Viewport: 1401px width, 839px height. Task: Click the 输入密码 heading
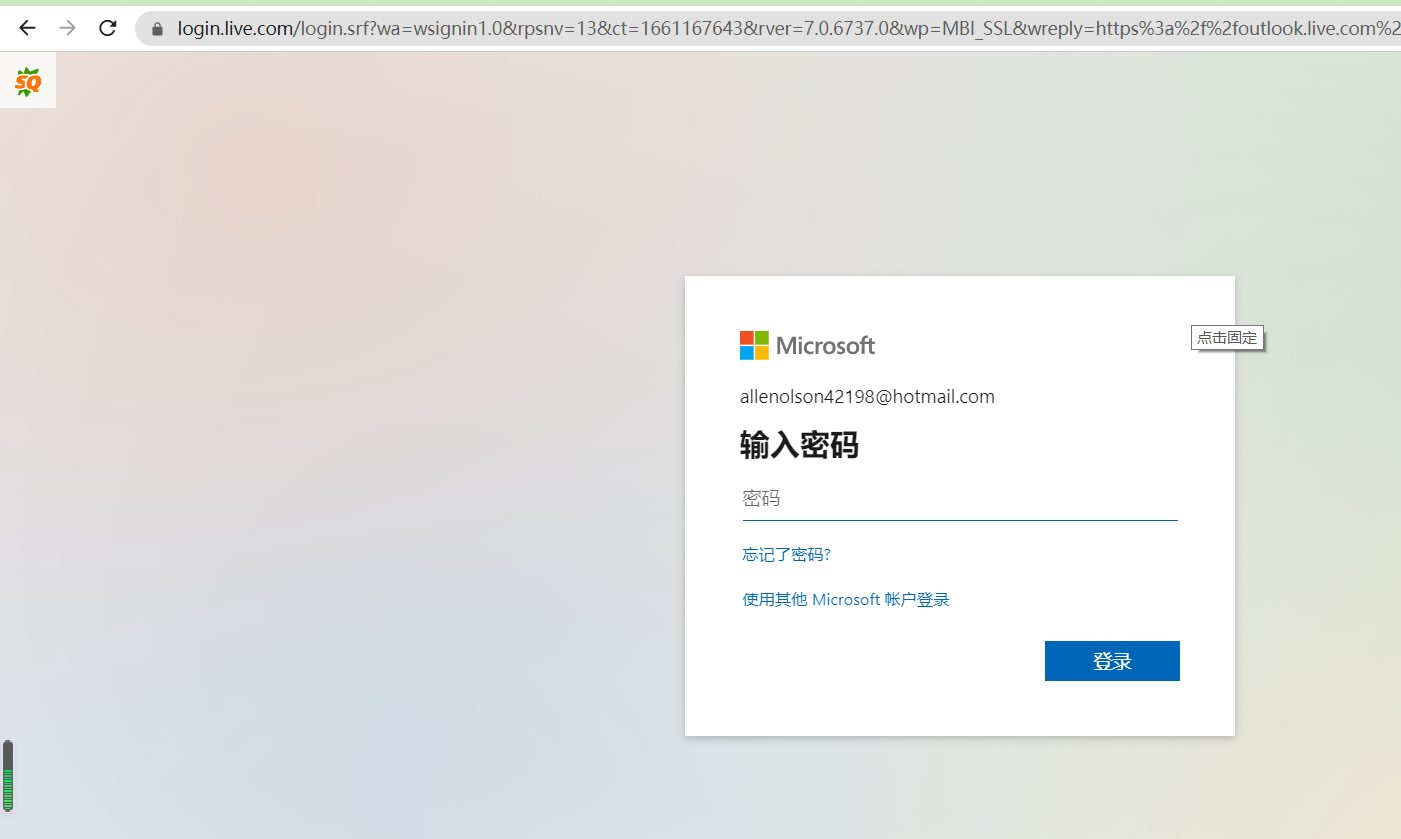pyautogui.click(x=799, y=445)
